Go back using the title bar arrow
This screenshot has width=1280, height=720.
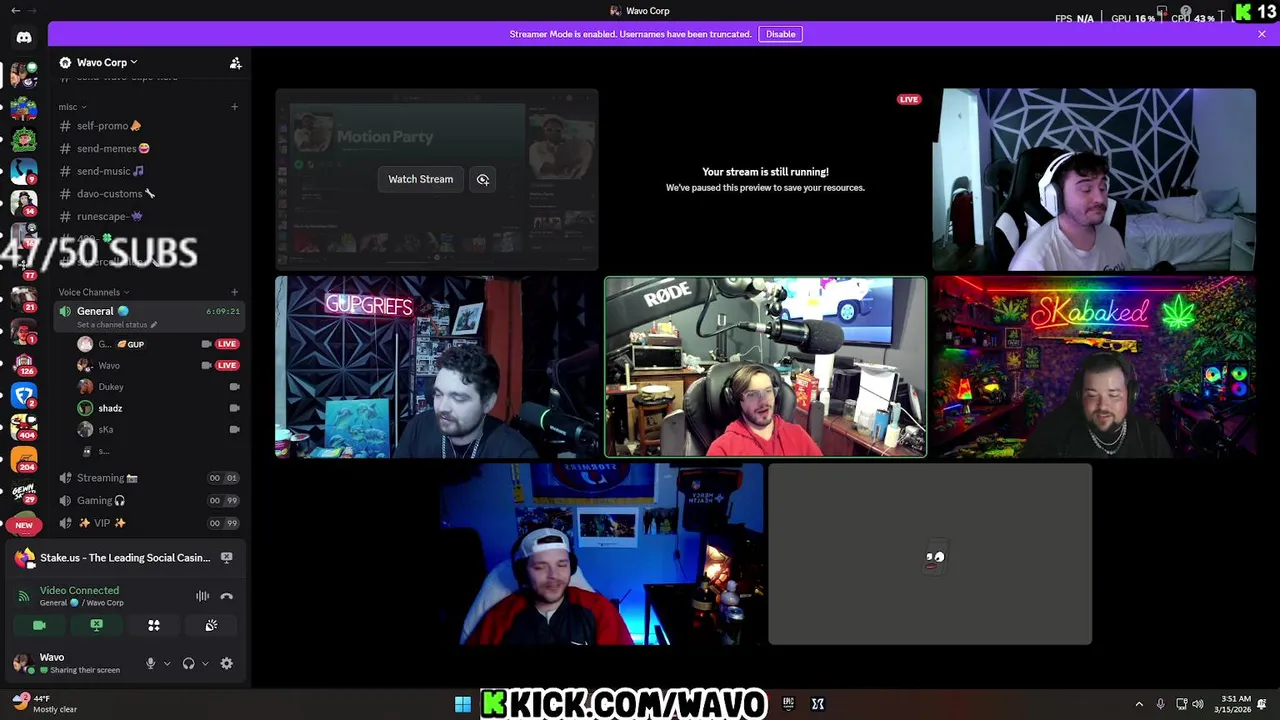point(15,10)
